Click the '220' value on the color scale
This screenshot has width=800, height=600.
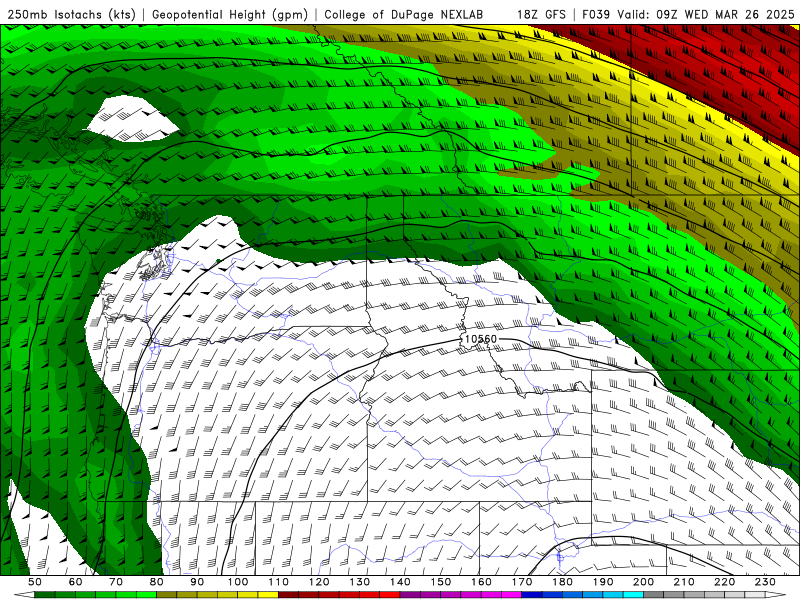point(724,582)
